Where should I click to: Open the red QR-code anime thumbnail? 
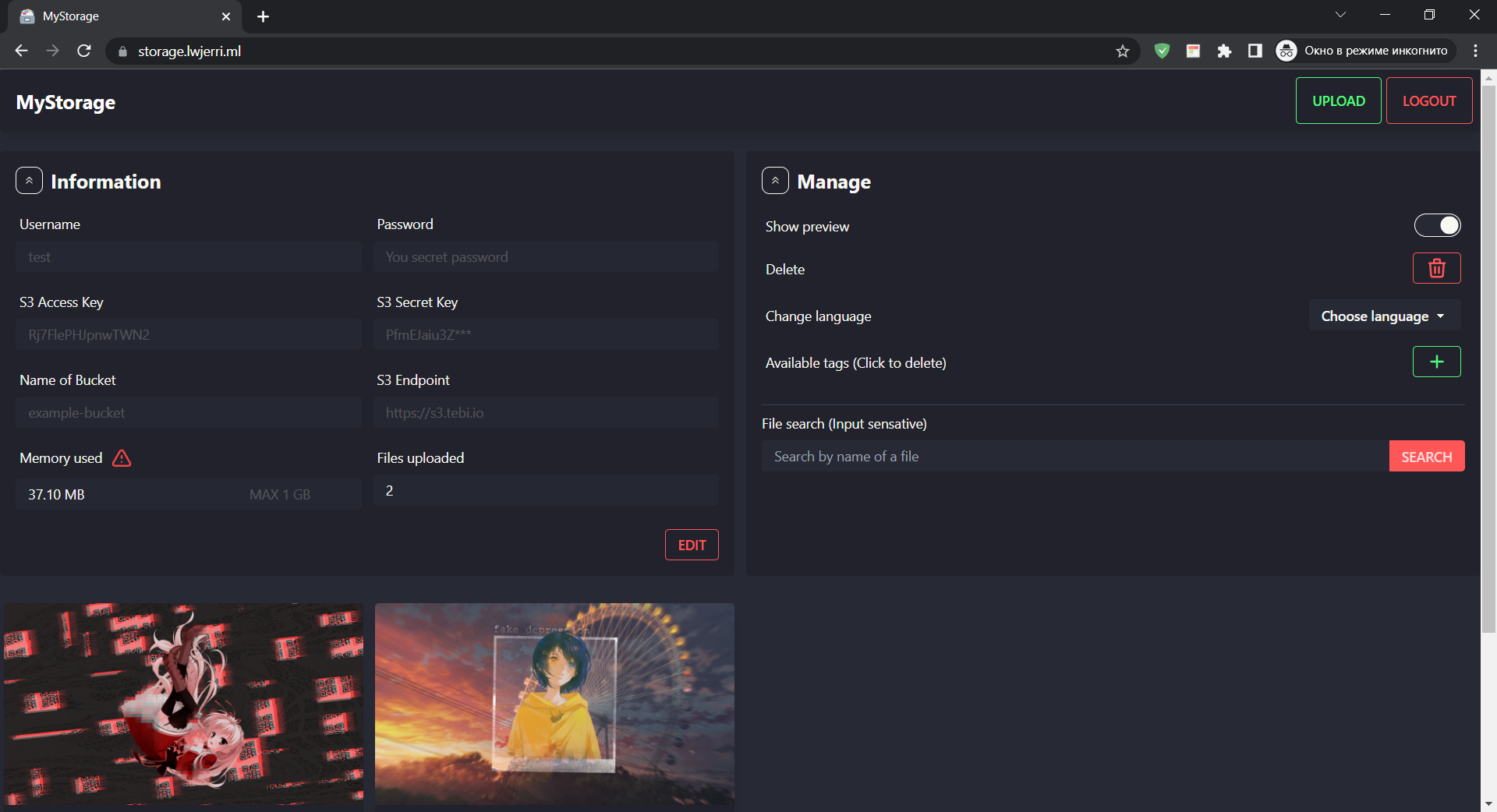pos(184,704)
